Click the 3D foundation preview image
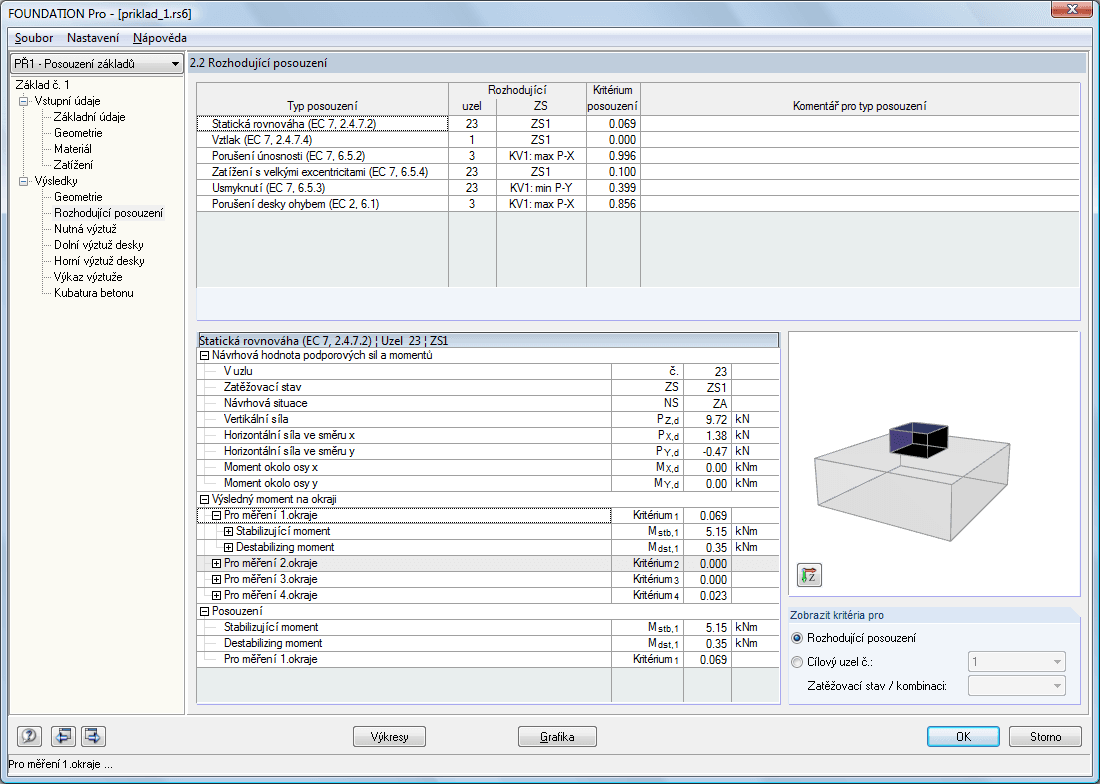Screen dimensions: 1100x784 pyautogui.click(x=912, y=481)
